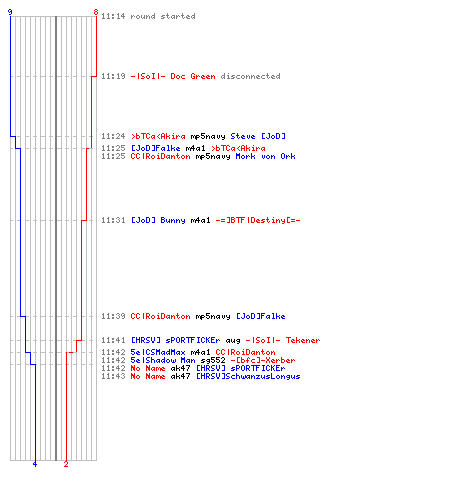
Task: Click Se|CSMadMax player name
Action: pos(158,352)
